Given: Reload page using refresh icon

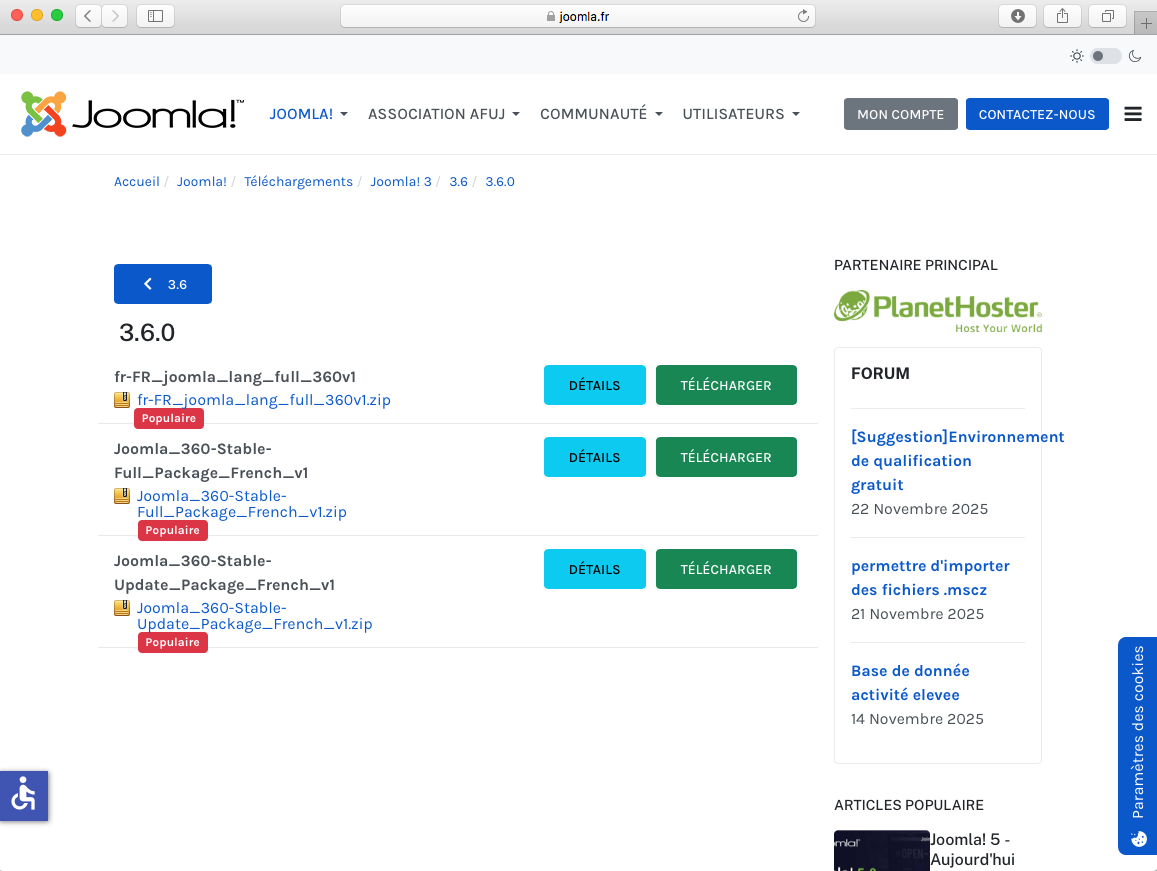Looking at the screenshot, I should (802, 16).
